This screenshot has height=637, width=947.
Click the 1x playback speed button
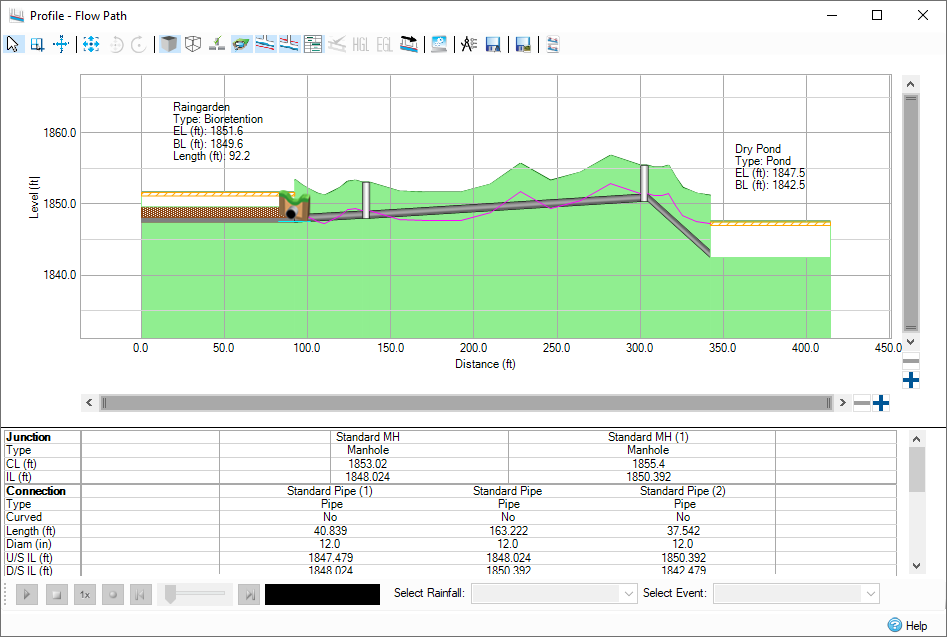click(85, 595)
